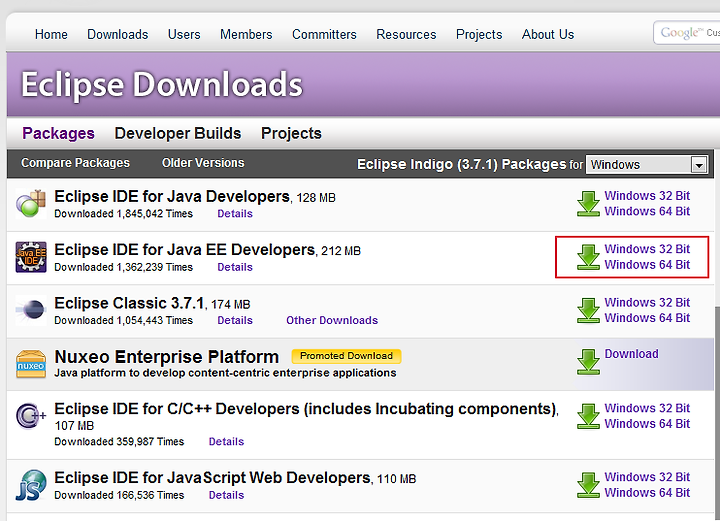Download Eclipse Classic Windows 64 Bit
720x521 pixels.
point(647,318)
